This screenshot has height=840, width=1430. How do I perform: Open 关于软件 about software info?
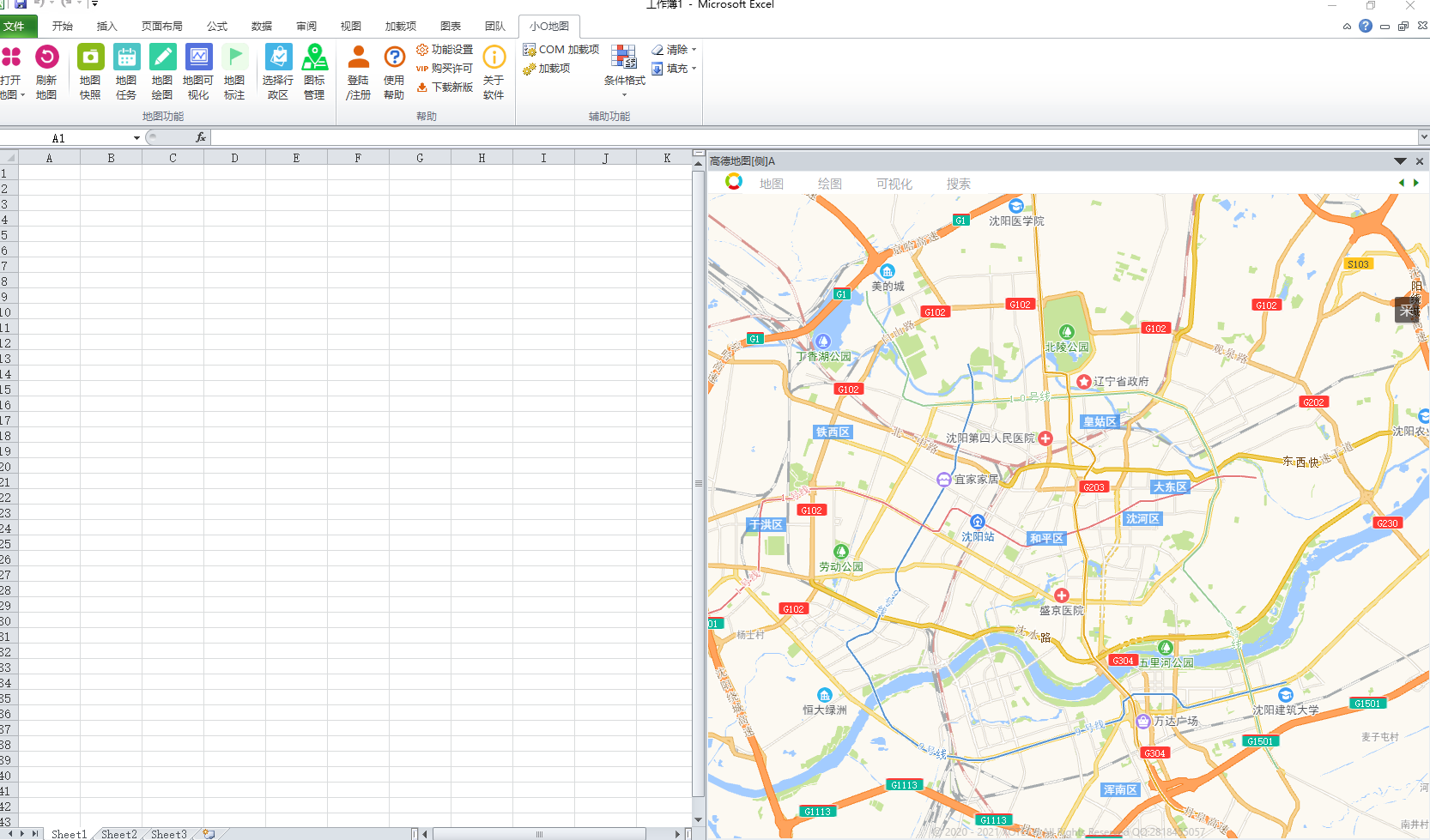tap(494, 72)
